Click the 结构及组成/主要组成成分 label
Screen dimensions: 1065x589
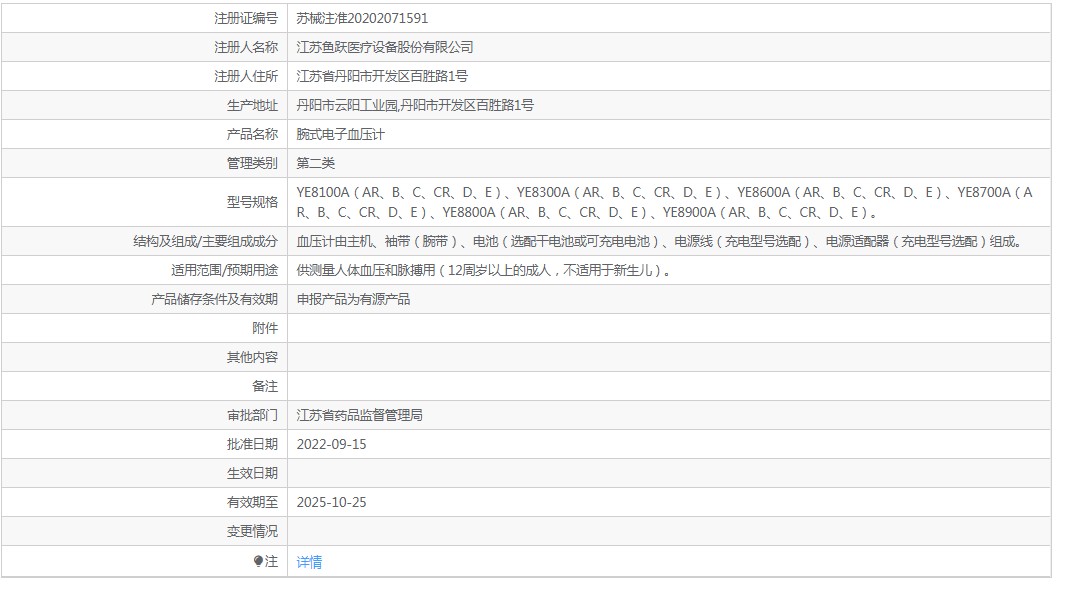click(205, 241)
